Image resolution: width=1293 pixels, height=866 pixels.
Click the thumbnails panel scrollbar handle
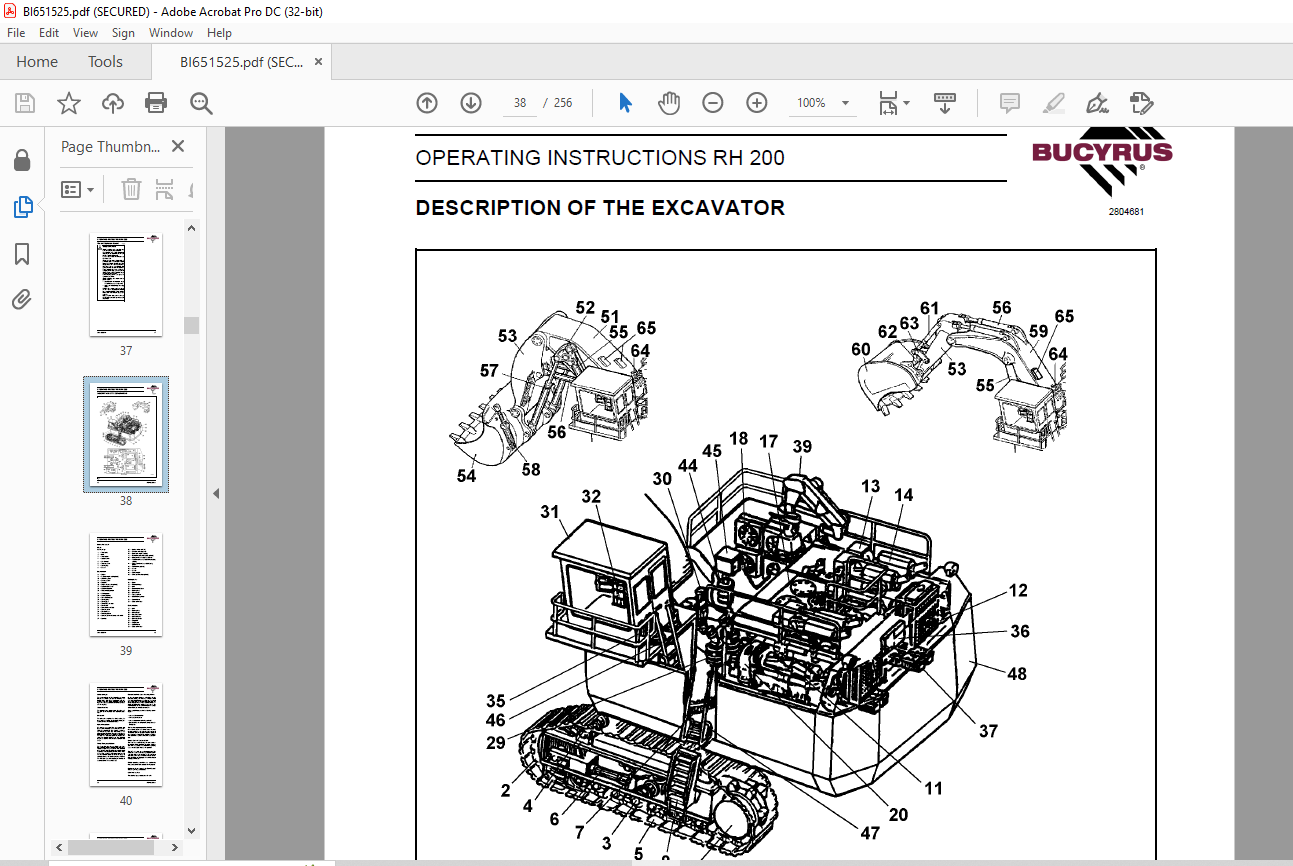(192, 325)
